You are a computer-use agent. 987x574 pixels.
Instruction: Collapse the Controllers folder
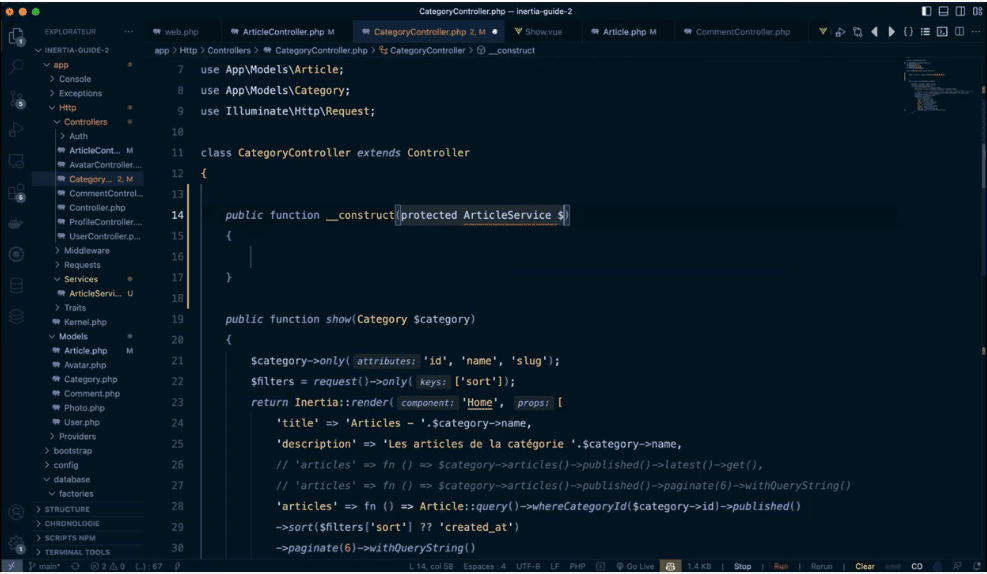click(85, 122)
